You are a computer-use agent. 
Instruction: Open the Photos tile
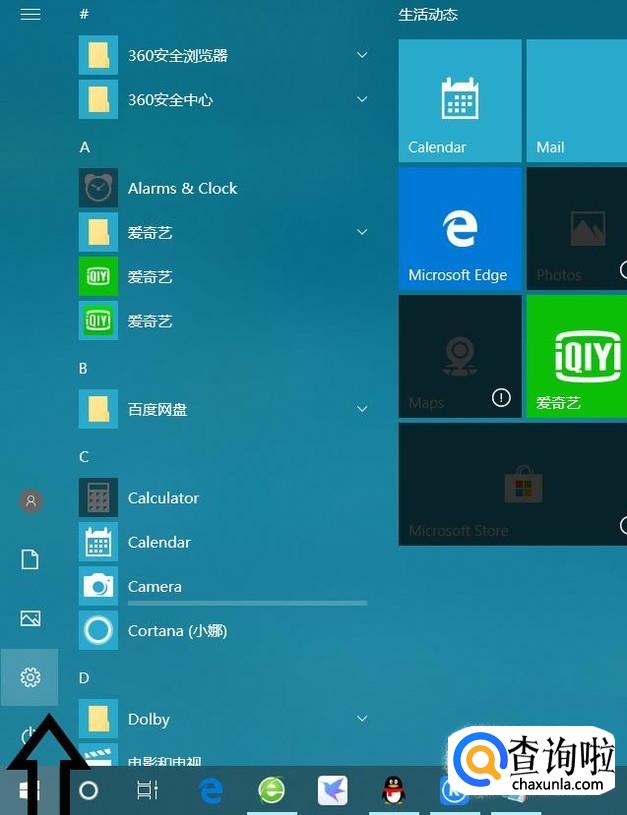click(577, 228)
